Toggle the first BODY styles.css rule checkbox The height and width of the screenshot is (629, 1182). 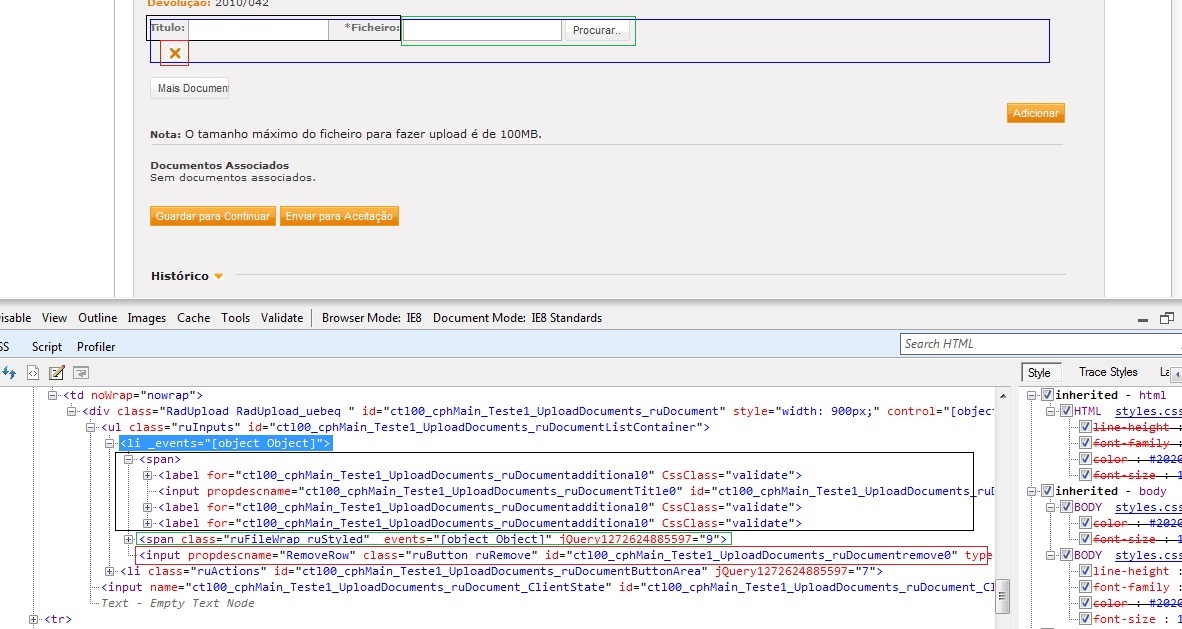click(1066, 507)
